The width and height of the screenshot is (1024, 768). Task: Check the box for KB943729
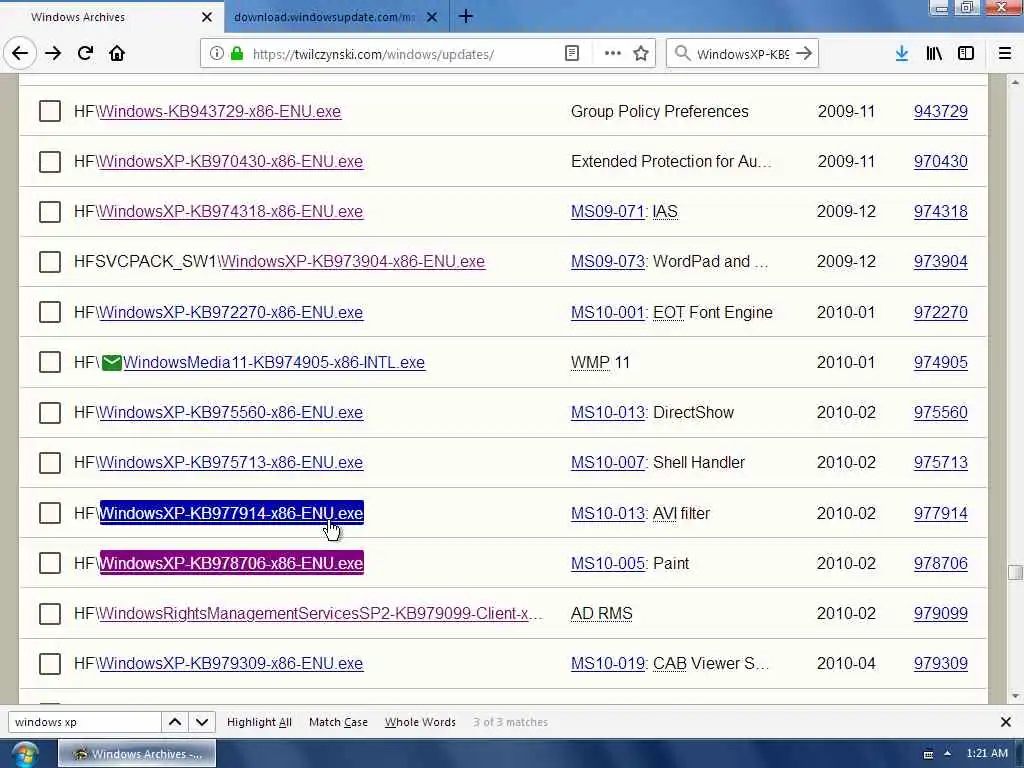pos(50,111)
